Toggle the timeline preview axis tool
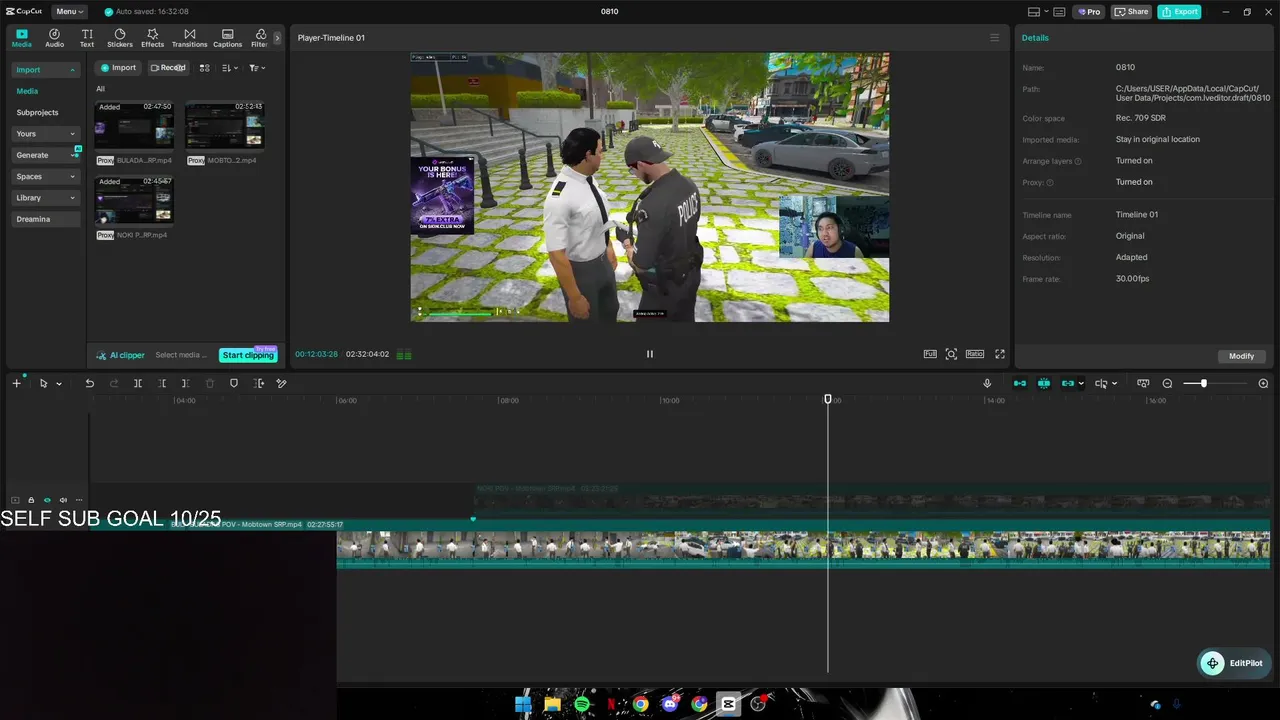The height and width of the screenshot is (720, 1280). (x=1101, y=384)
